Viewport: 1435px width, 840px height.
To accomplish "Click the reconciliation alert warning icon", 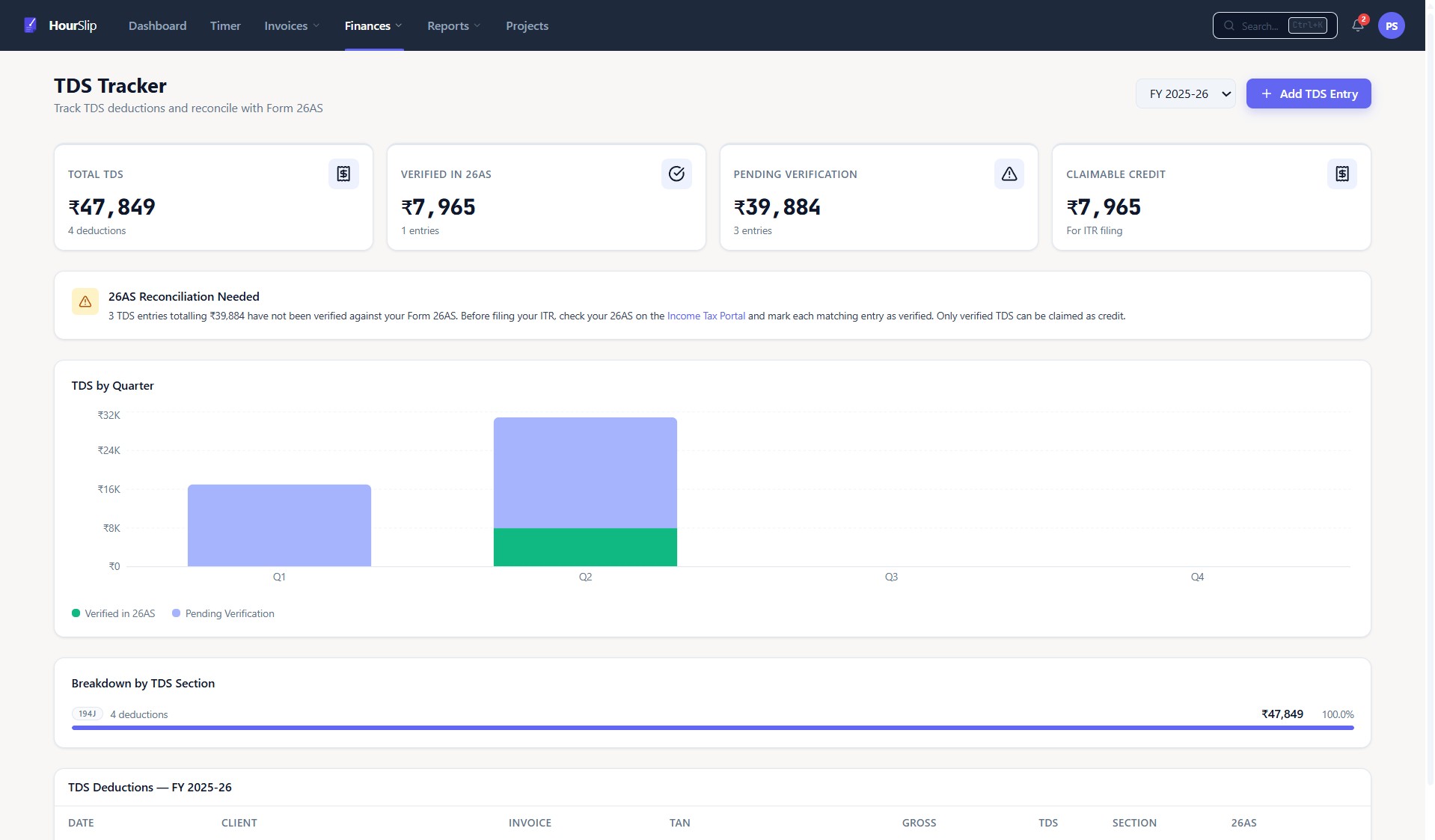I will 85,301.
